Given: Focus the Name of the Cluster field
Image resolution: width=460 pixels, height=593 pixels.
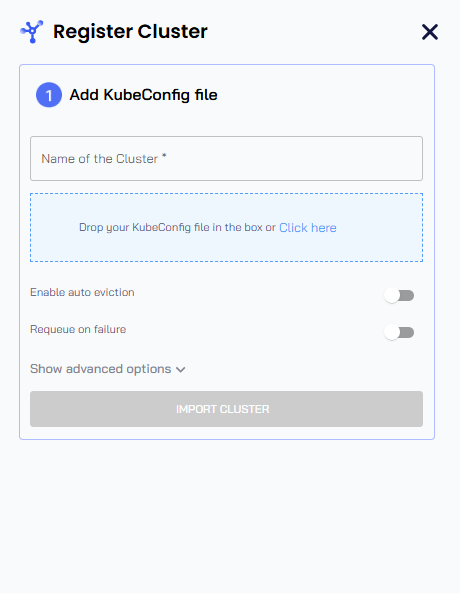Looking at the screenshot, I should [x=226, y=158].
